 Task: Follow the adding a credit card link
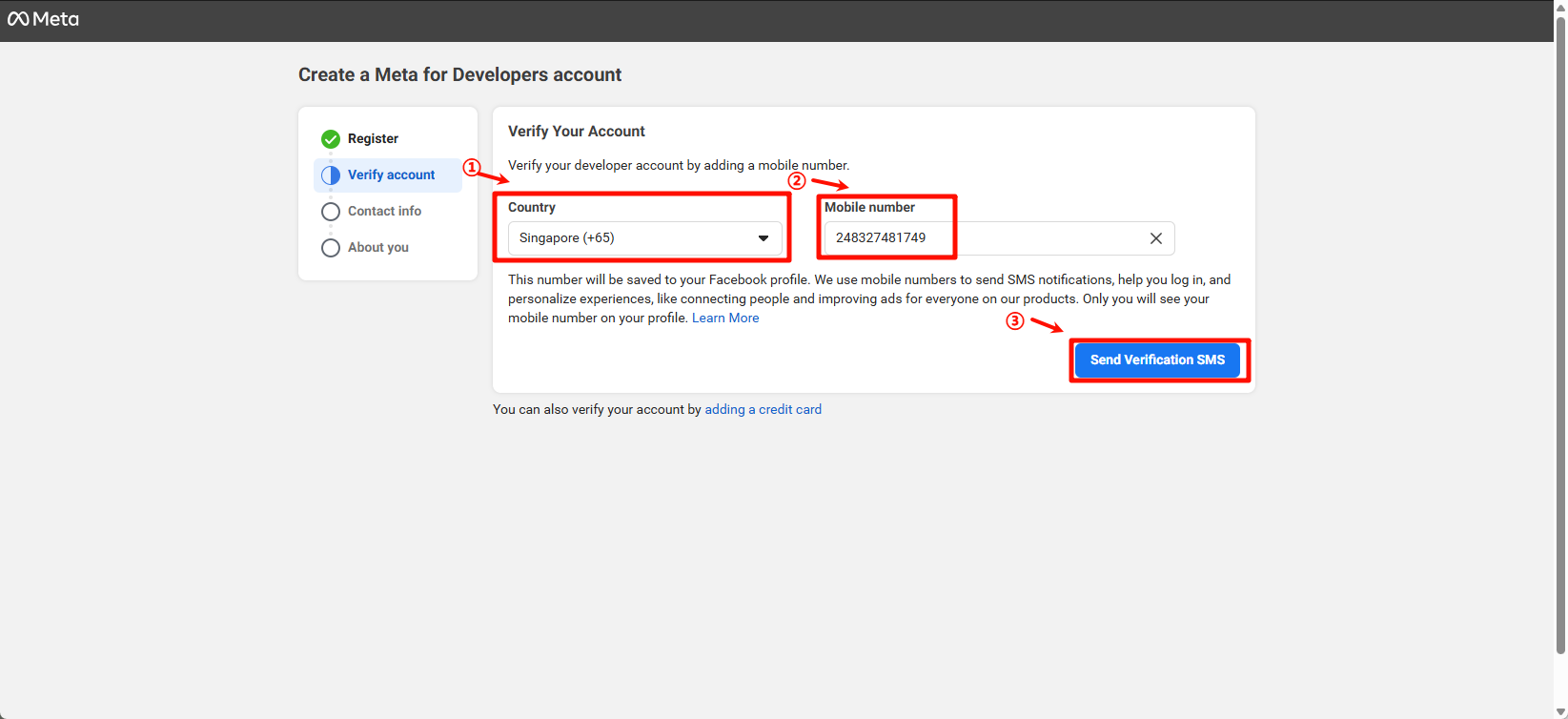point(763,410)
